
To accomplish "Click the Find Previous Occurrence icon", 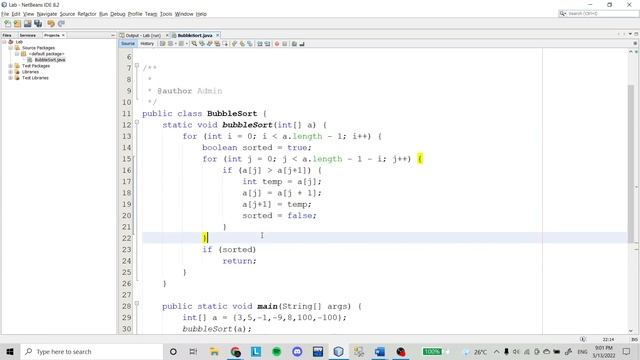I will 202,44.
